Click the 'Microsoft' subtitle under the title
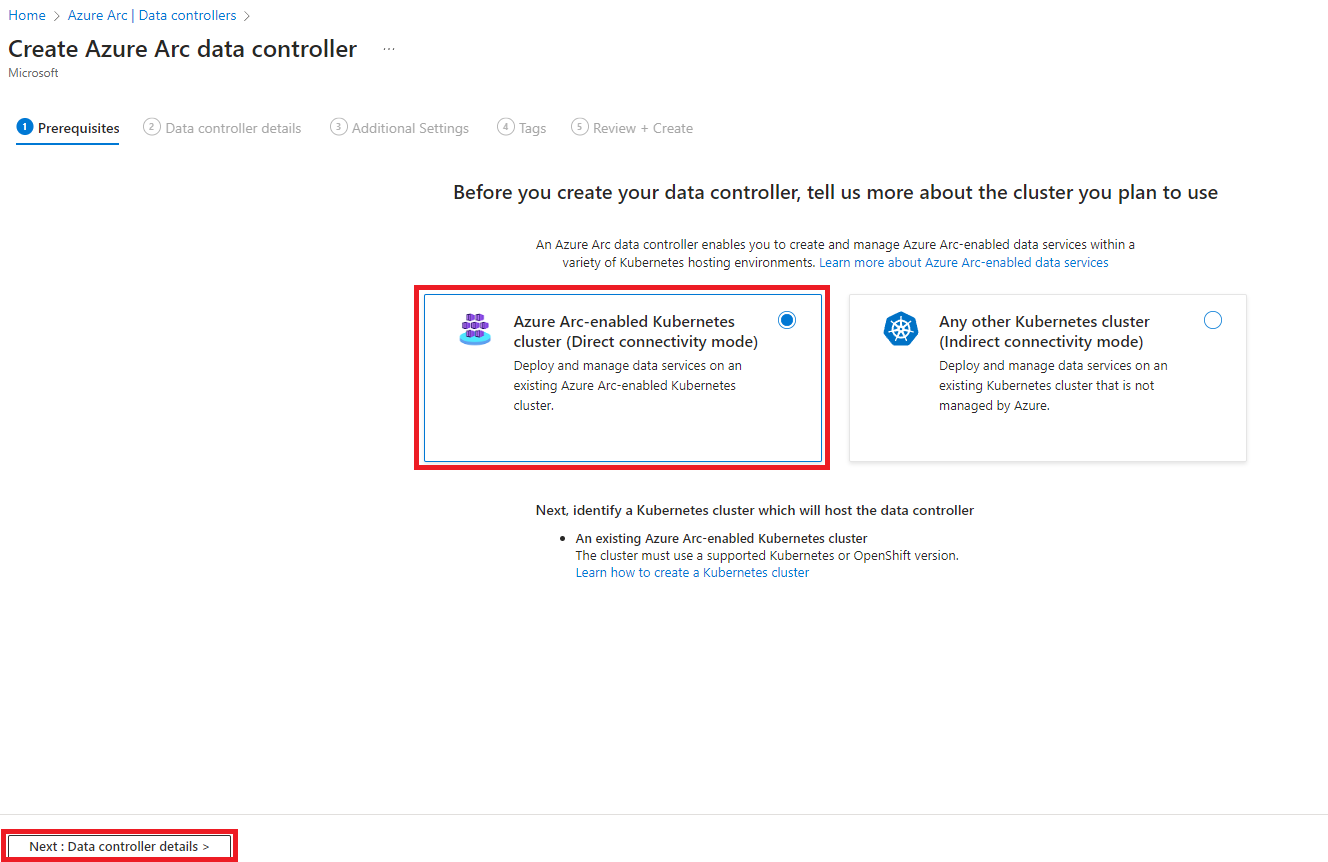The width and height of the screenshot is (1328, 862). coord(33,73)
